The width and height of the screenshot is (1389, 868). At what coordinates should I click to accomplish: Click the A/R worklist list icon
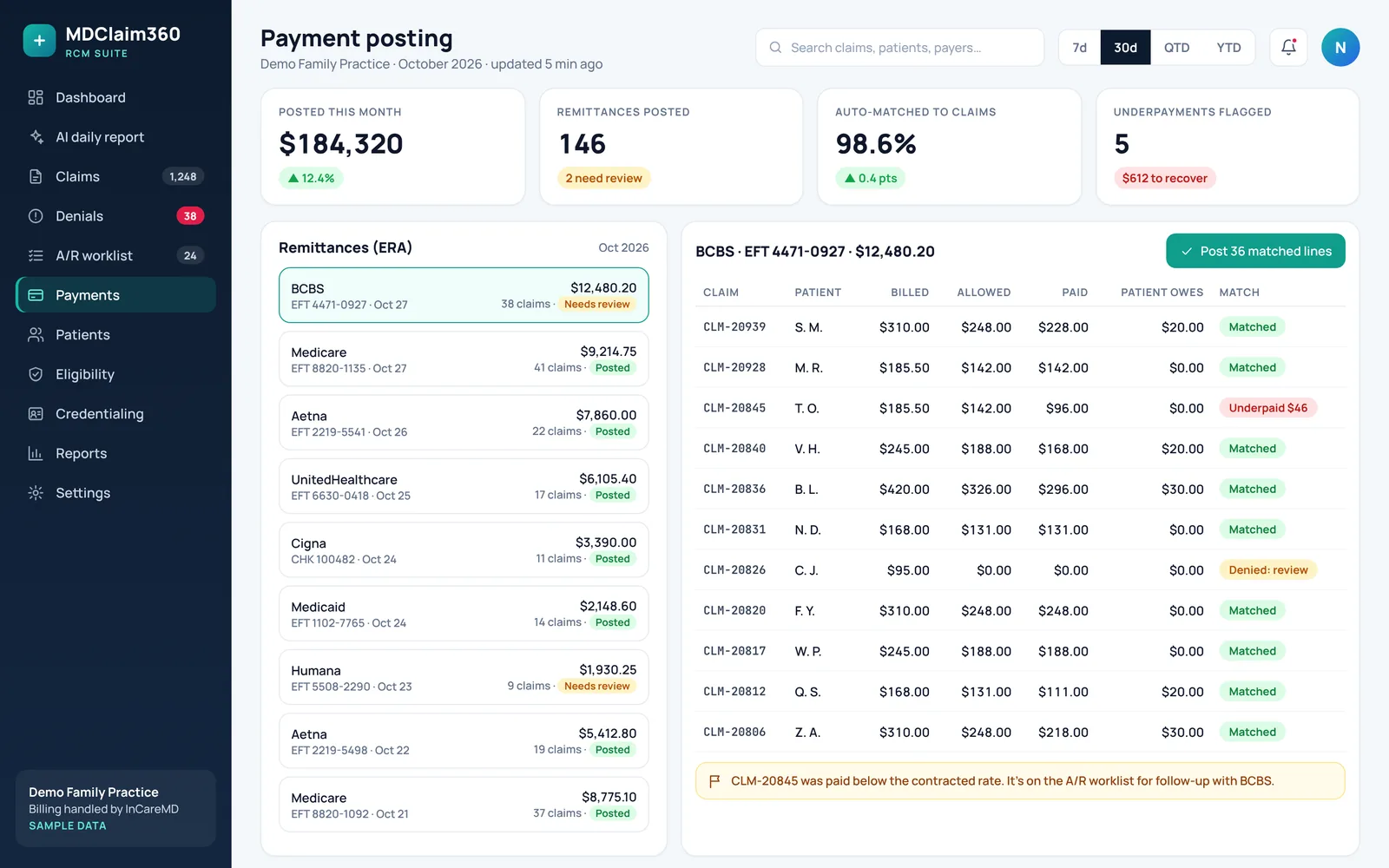[x=36, y=255]
